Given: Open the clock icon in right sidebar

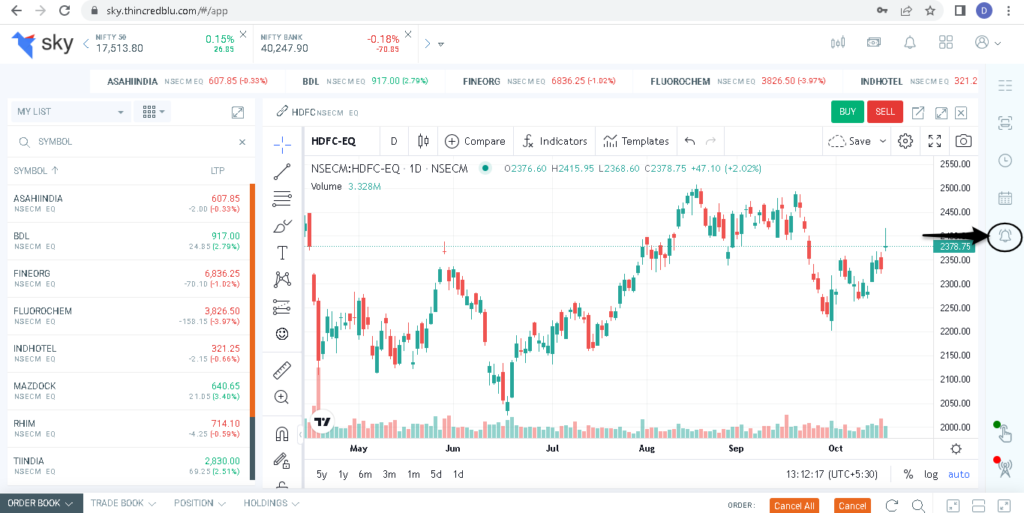Looking at the screenshot, I should pos(1005,161).
